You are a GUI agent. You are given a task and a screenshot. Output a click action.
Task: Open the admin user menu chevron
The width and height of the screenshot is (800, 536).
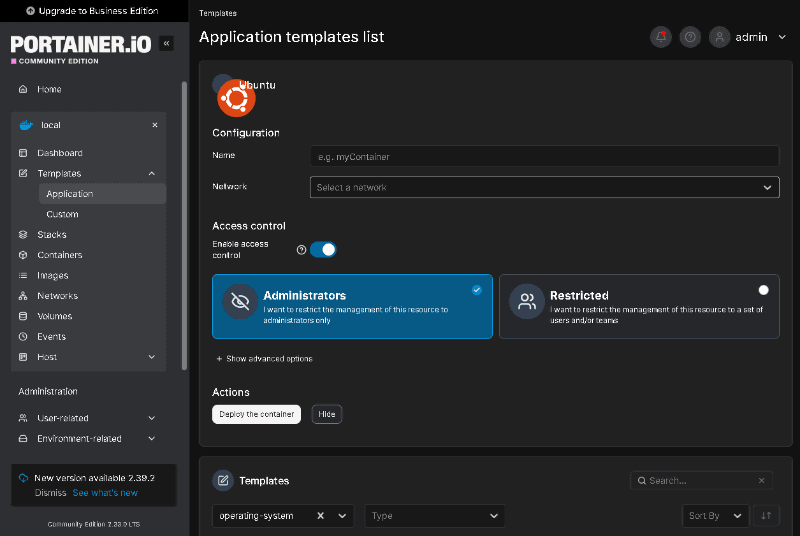click(x=782, y=37)
